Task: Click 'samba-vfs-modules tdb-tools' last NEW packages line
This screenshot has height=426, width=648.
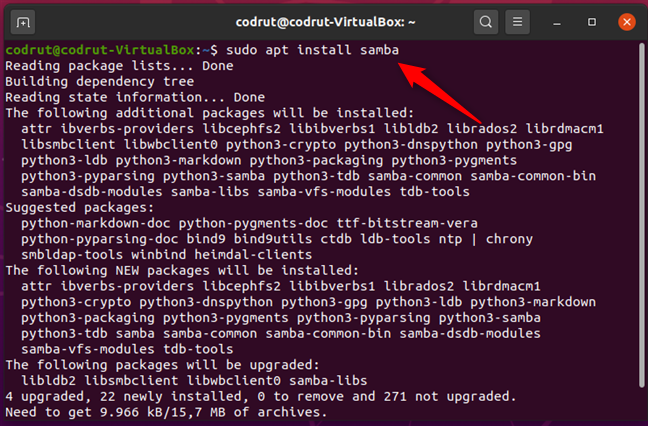Action: pyautogui.click(x=127, y=349)
